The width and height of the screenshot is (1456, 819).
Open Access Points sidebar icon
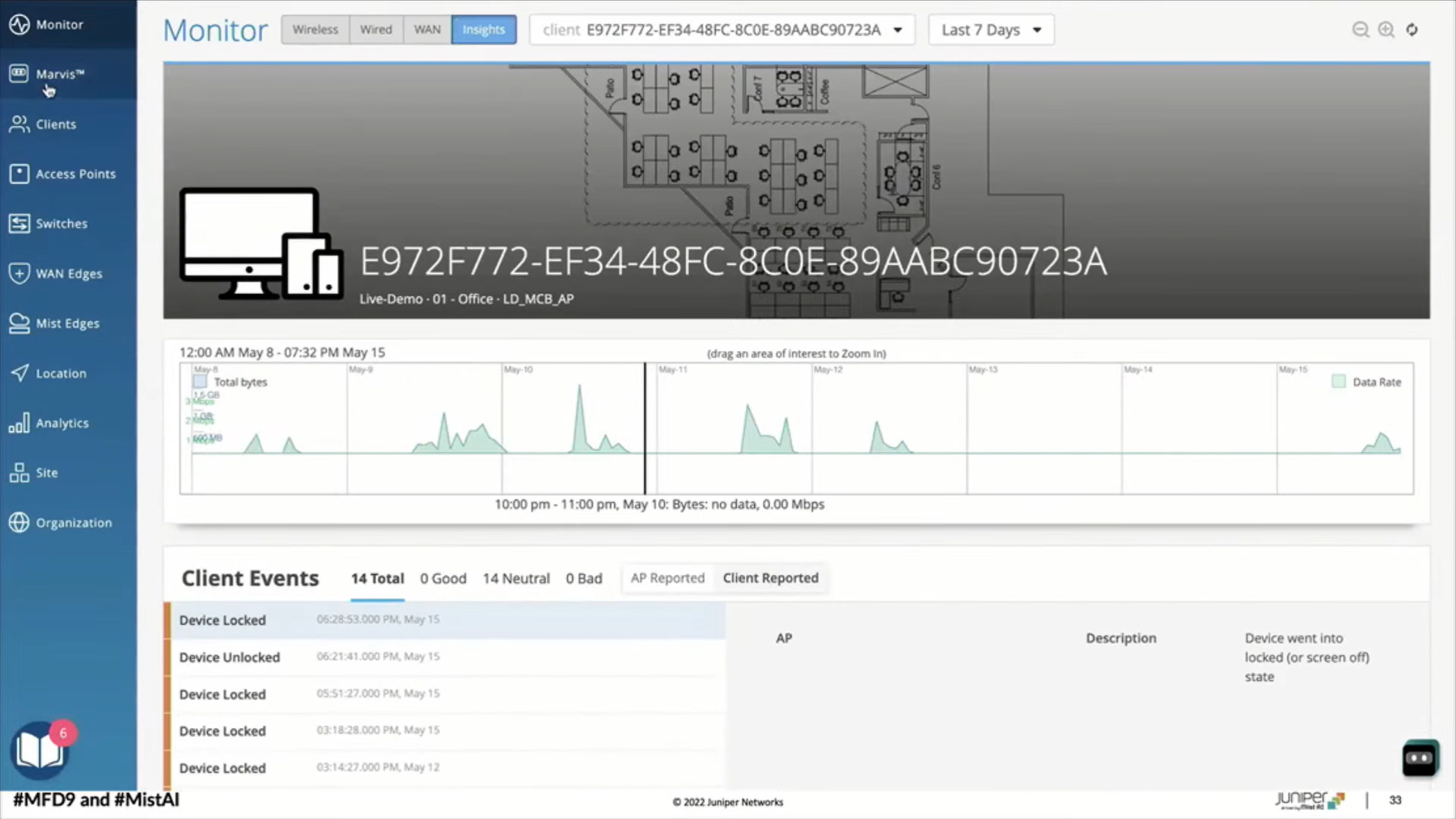[x=19, y=173]
